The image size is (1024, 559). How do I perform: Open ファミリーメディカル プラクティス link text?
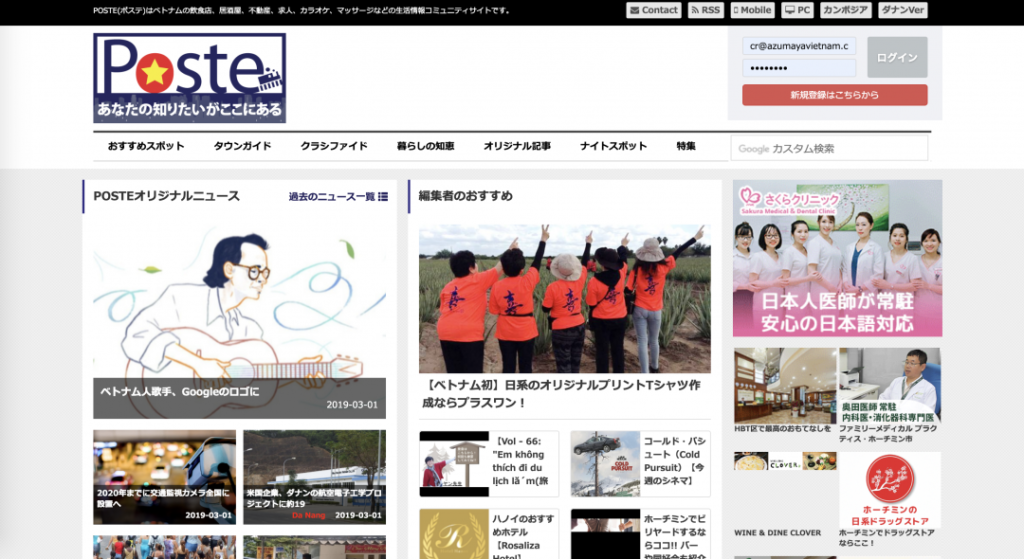888,434
